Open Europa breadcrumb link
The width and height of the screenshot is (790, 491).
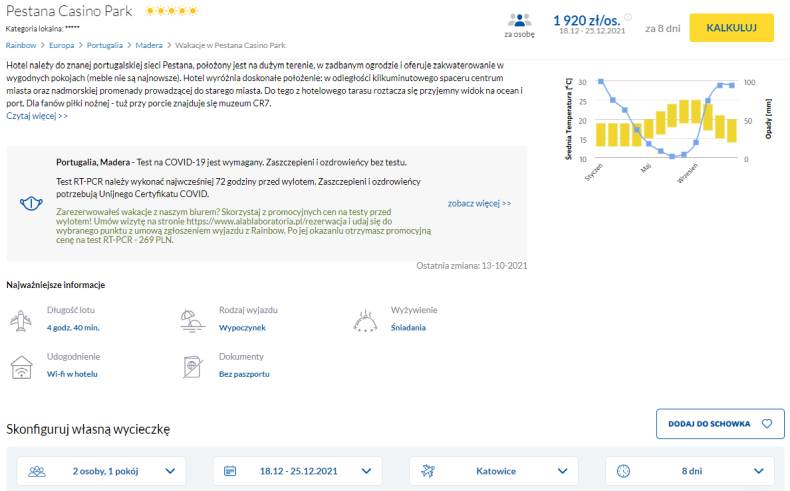[x=61, y=45]
